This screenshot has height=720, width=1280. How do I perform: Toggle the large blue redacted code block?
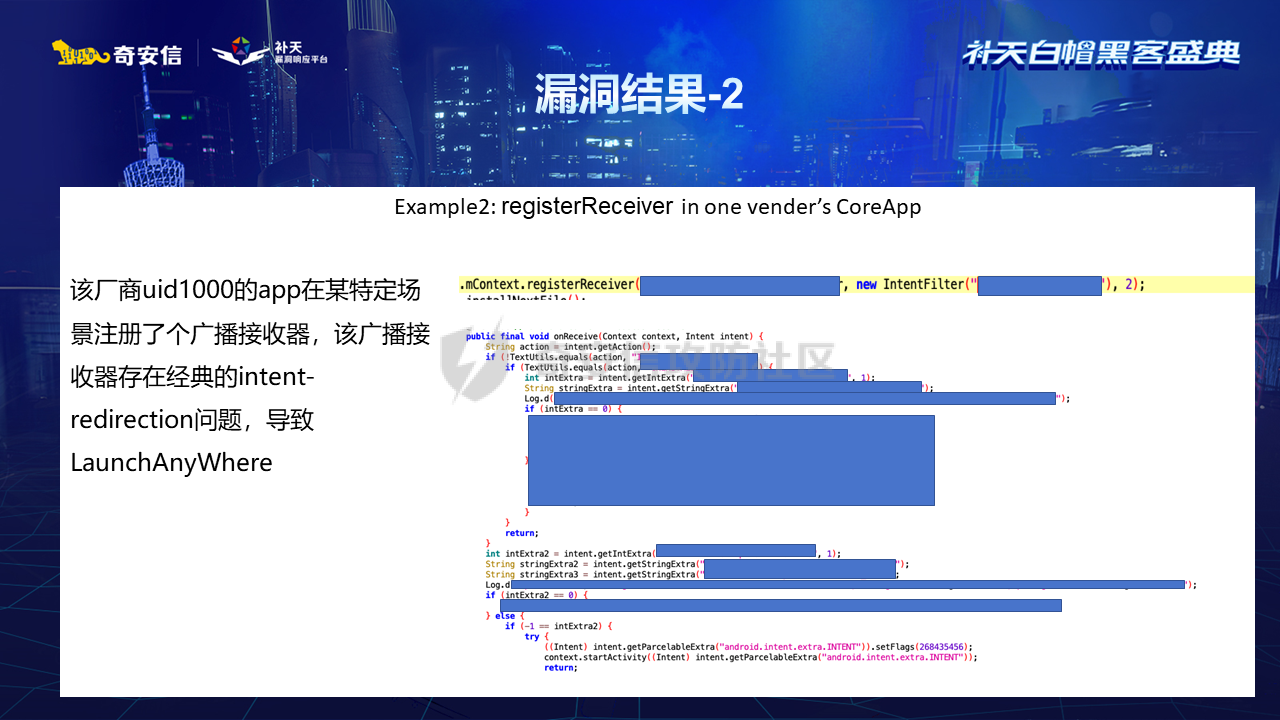[729, 460]
